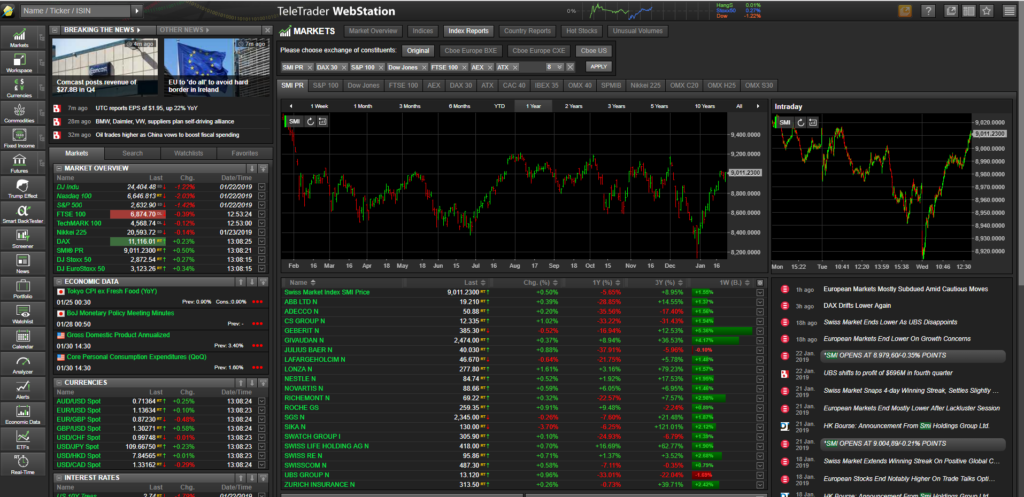The height and width of the screenshot is (497, 1024).
Task: Select Cboe Europe BXE exchange option
Action: point(470,51)
